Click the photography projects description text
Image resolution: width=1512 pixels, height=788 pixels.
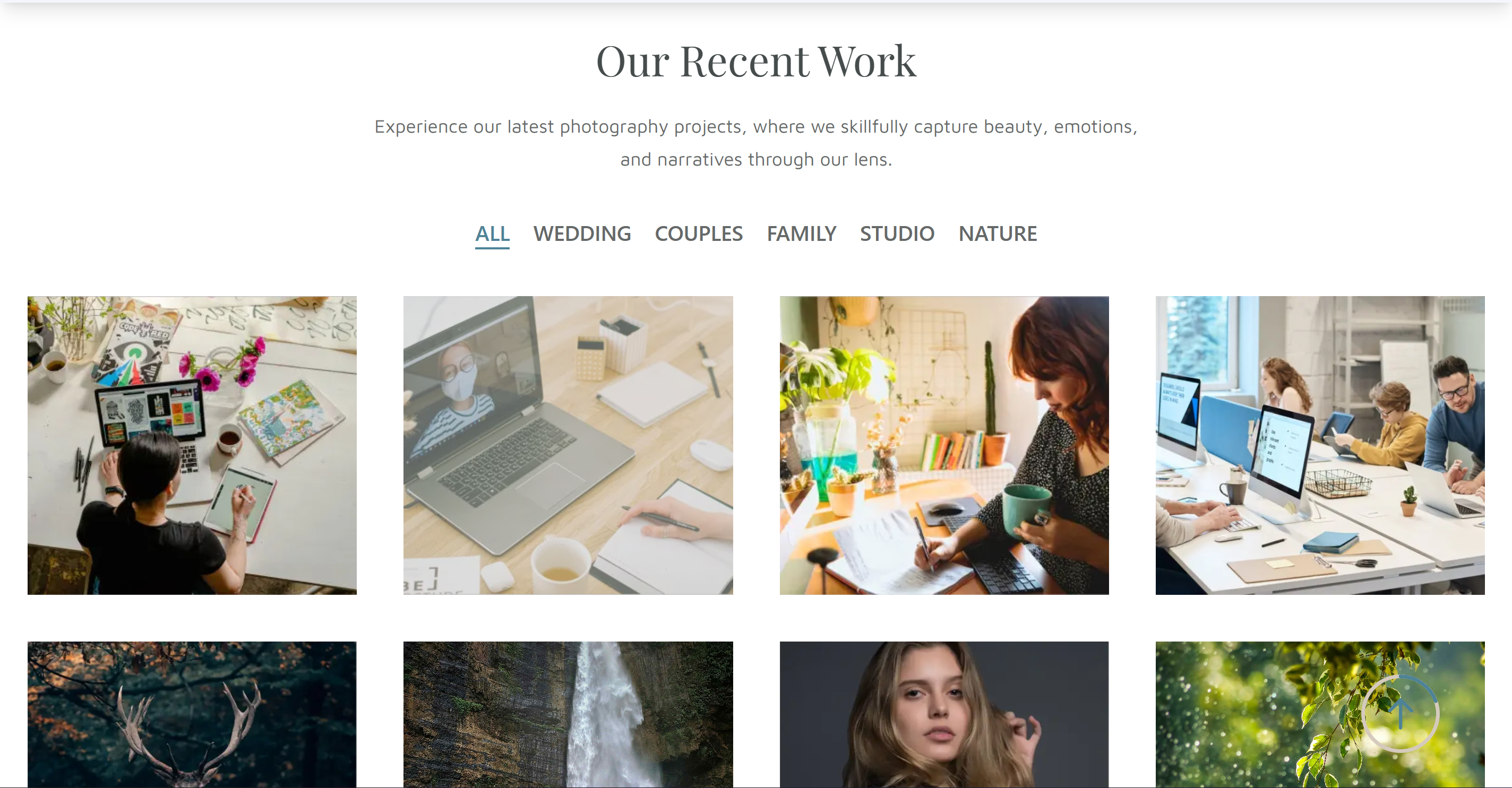[756, 143]
